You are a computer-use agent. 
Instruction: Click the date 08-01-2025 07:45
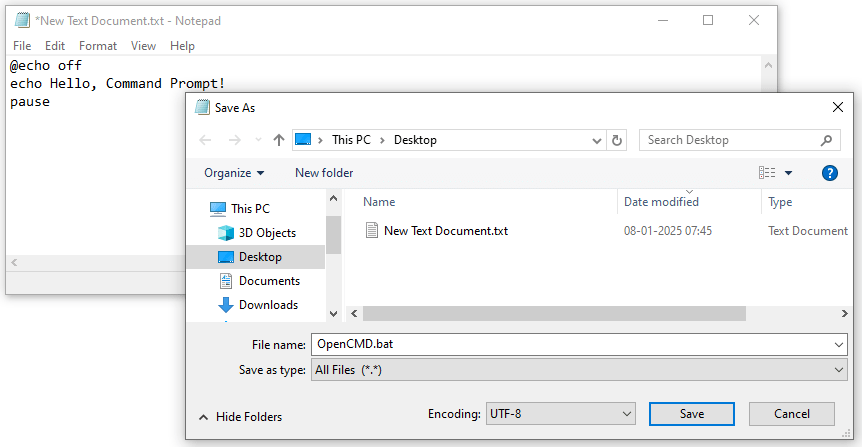click(x=667, y=231)
